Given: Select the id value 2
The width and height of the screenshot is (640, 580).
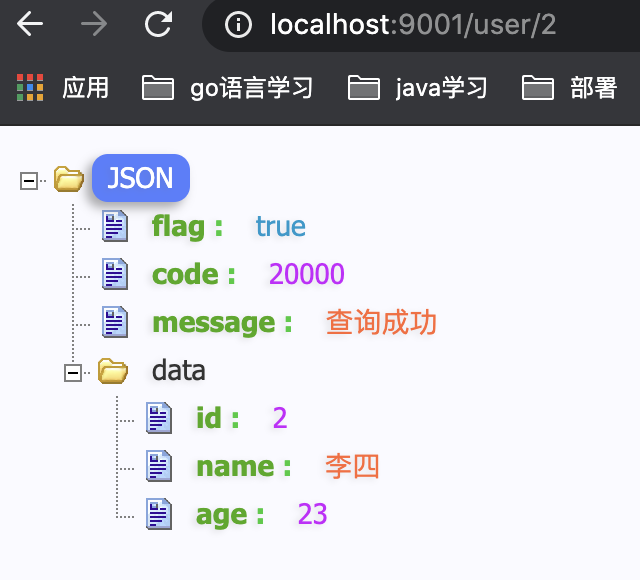Looking at the screenshot, I should (x=280, y=418).
